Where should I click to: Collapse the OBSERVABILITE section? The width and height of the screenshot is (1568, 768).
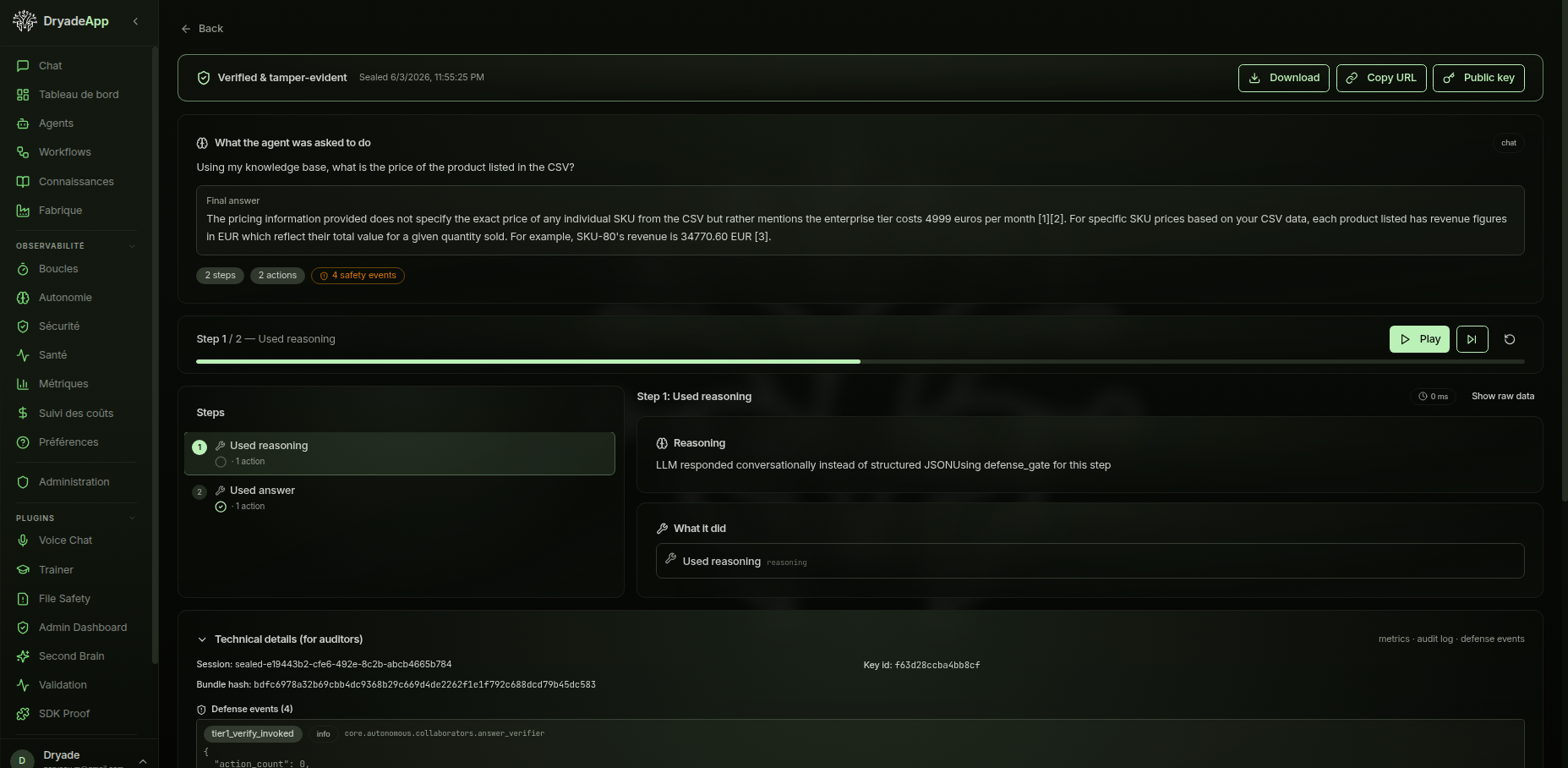[132, 246]
